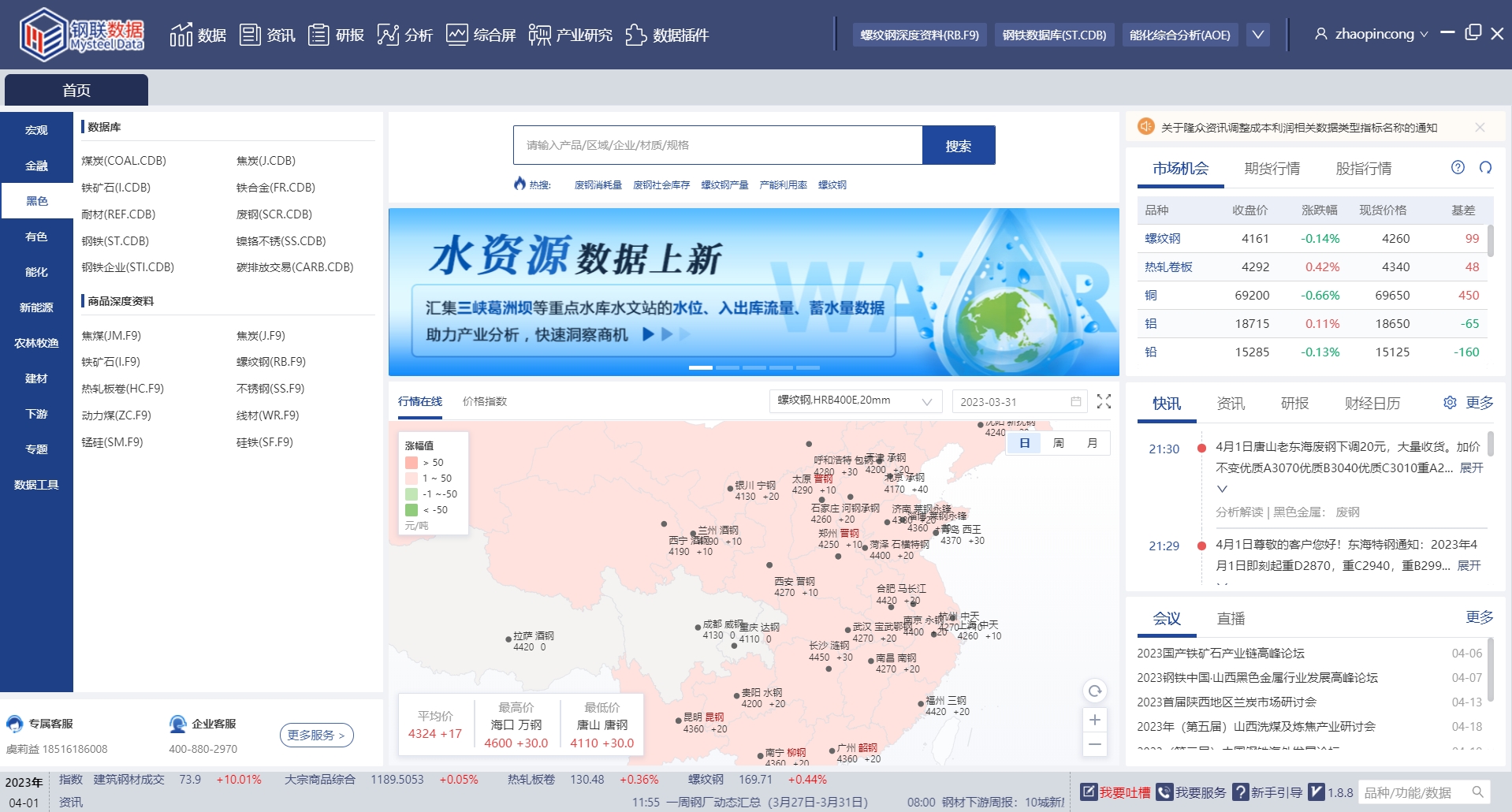Open the 焦煤(JM.F9) deep data link

click(111, 335)
